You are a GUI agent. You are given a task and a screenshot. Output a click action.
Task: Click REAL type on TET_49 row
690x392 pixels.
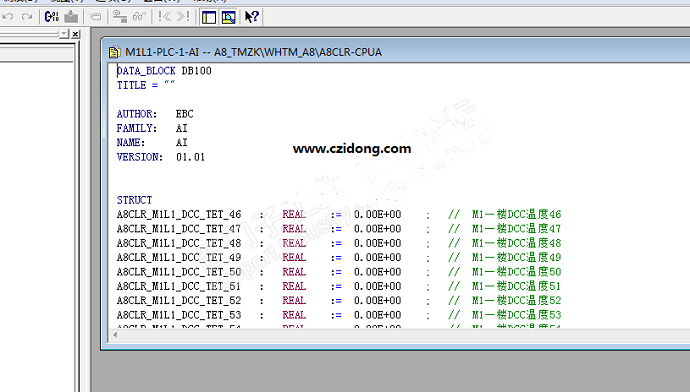pos(294,257)
